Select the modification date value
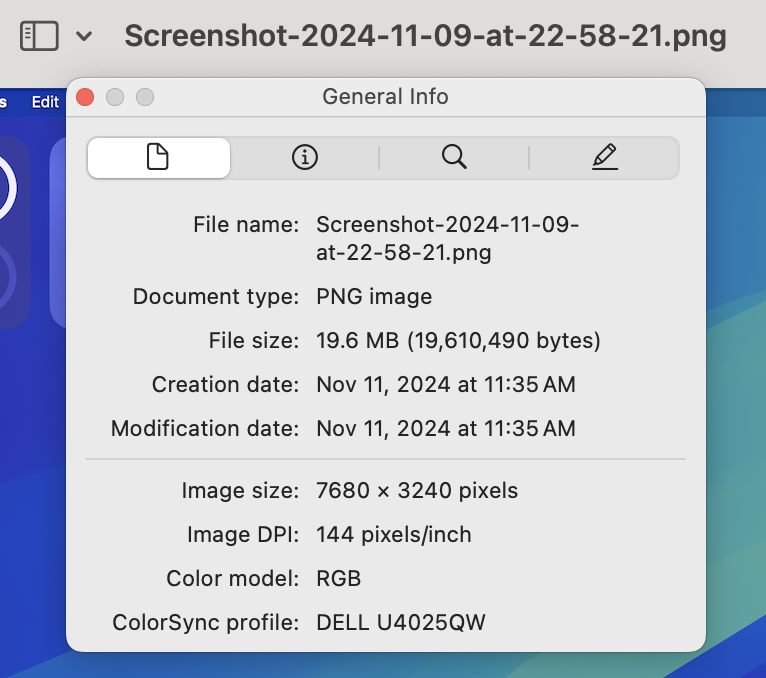Screen dimensions: 766x678 [445, 429]
